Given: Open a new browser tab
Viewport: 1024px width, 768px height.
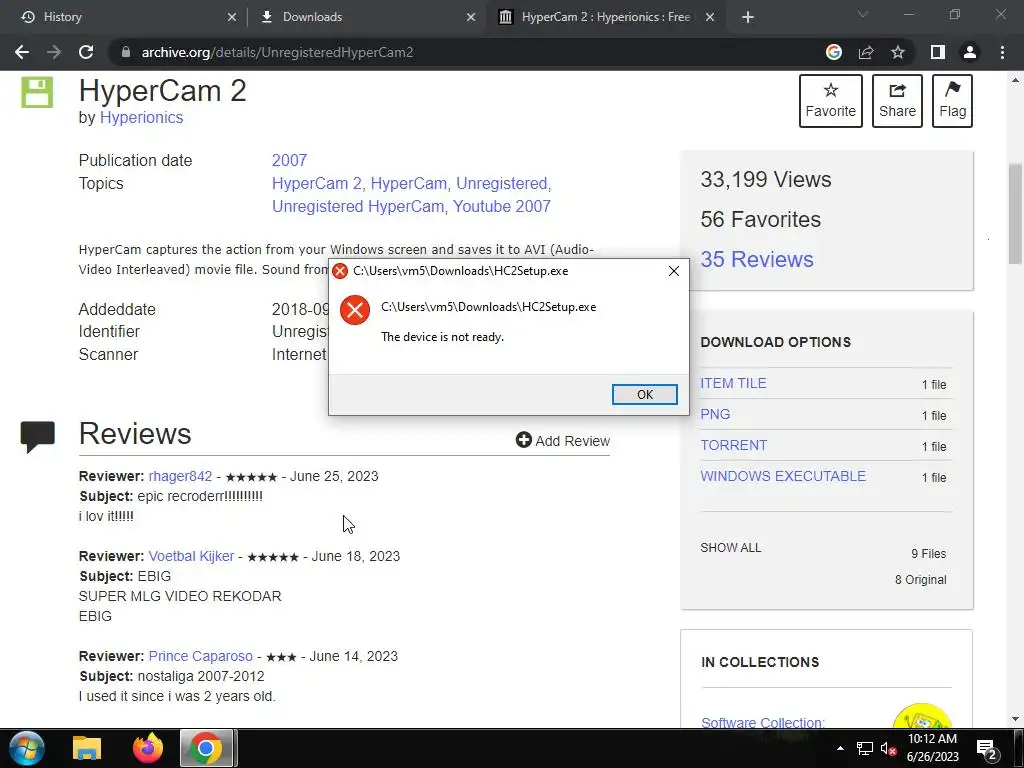Looking at the screenshot, I should pos(748,17).
